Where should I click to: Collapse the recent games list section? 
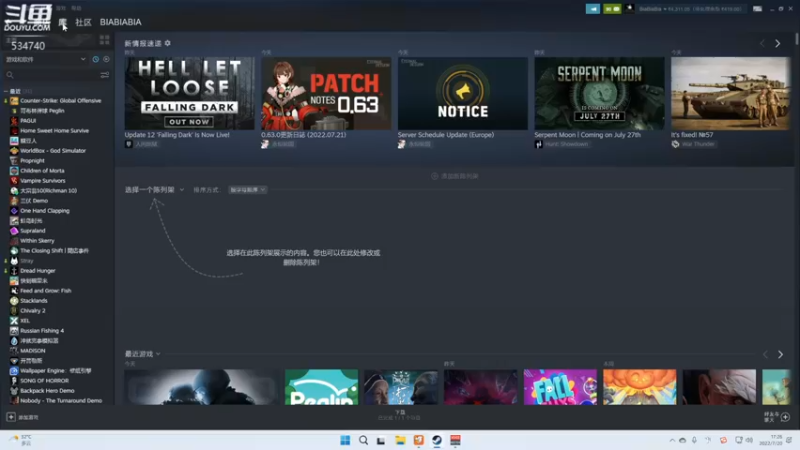pos(6,91)
